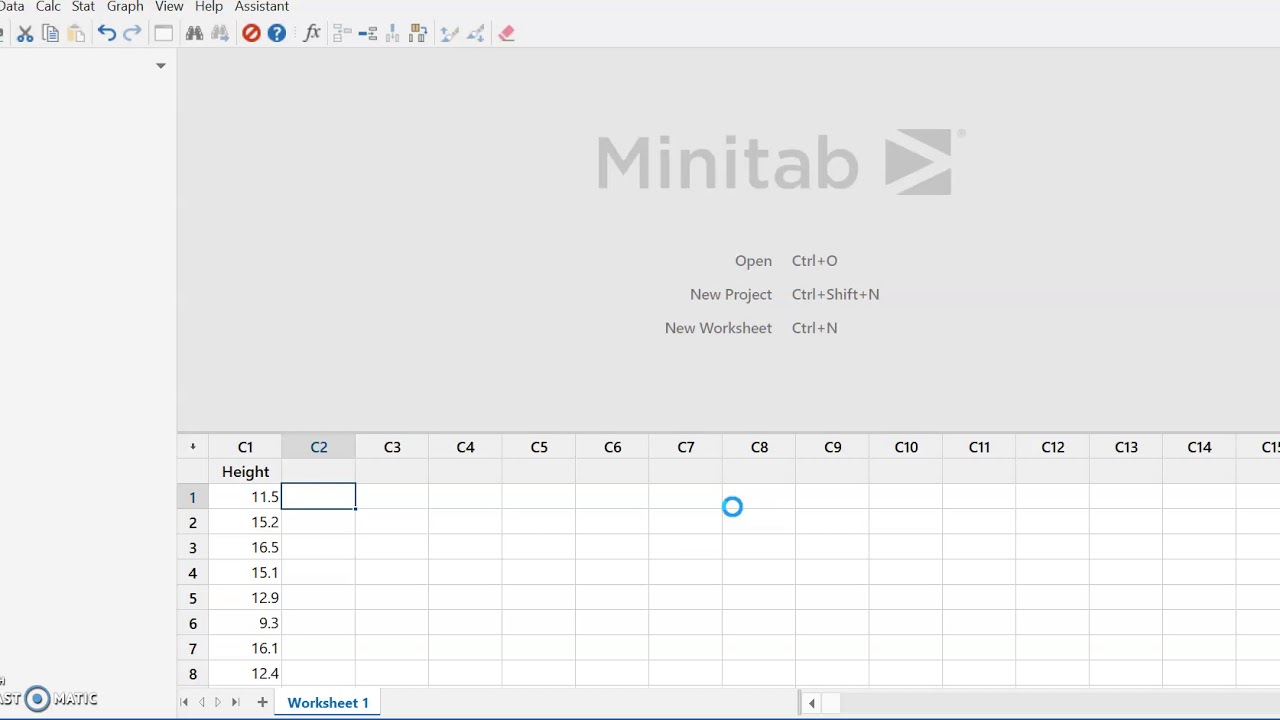Select column header C2
This screenshot has height=720, width=1280.
coord(319,447)
